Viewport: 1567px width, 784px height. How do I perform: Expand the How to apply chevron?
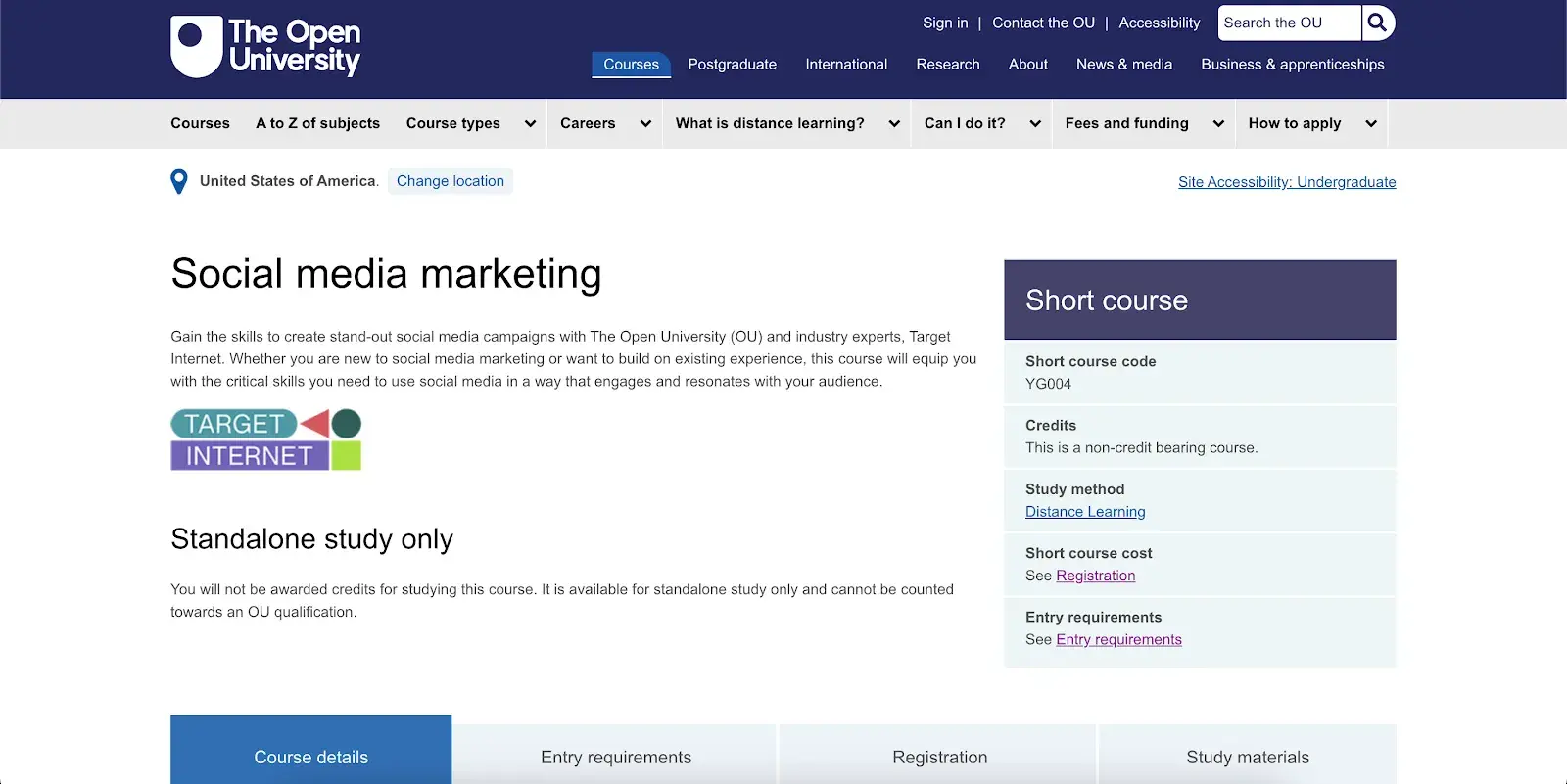click(1371, 124)
